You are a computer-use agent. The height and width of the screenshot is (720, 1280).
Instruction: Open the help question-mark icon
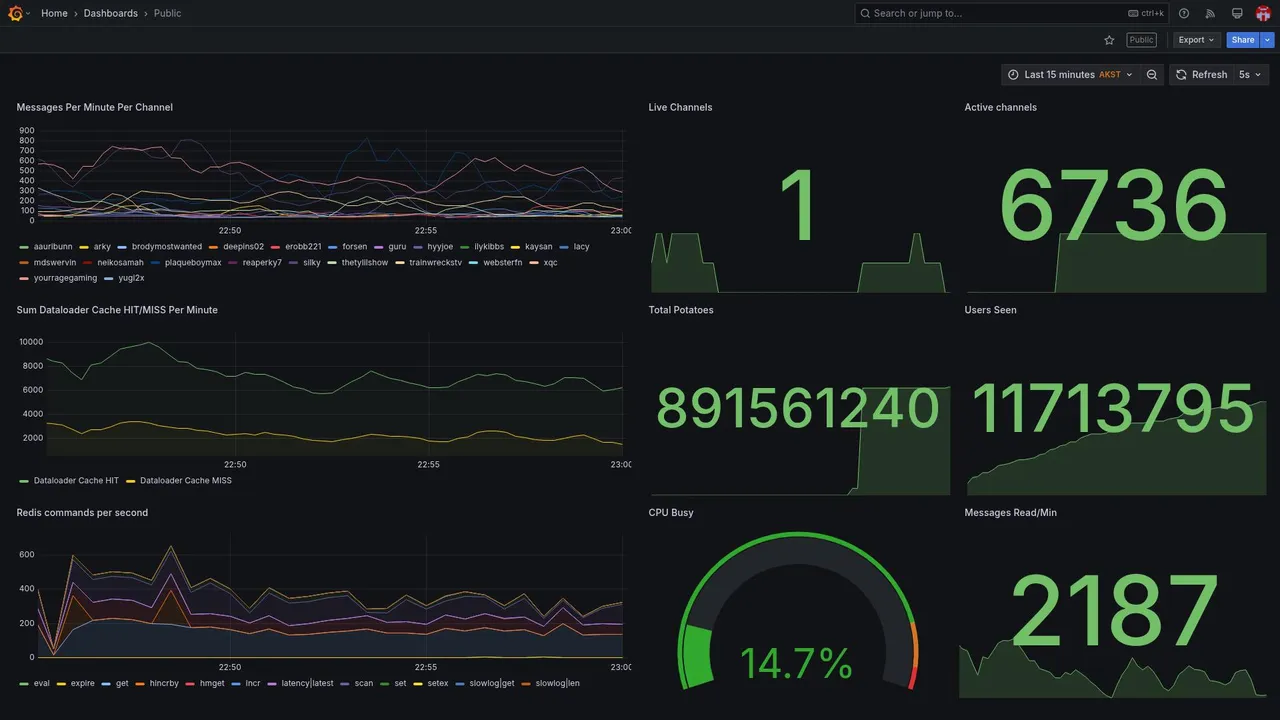point(1184,13)
